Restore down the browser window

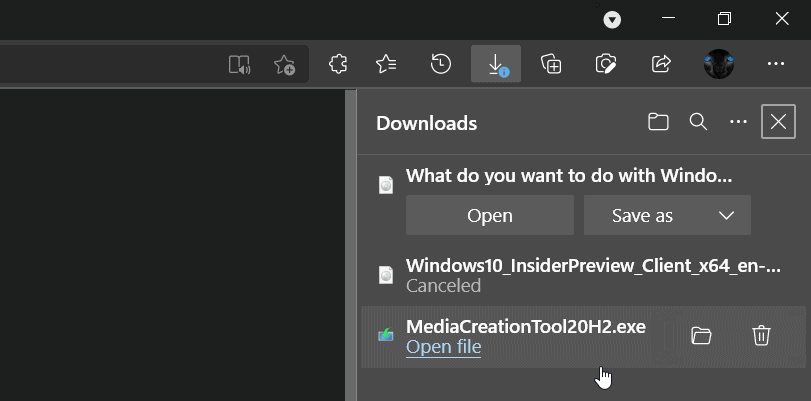coord(725,19)
